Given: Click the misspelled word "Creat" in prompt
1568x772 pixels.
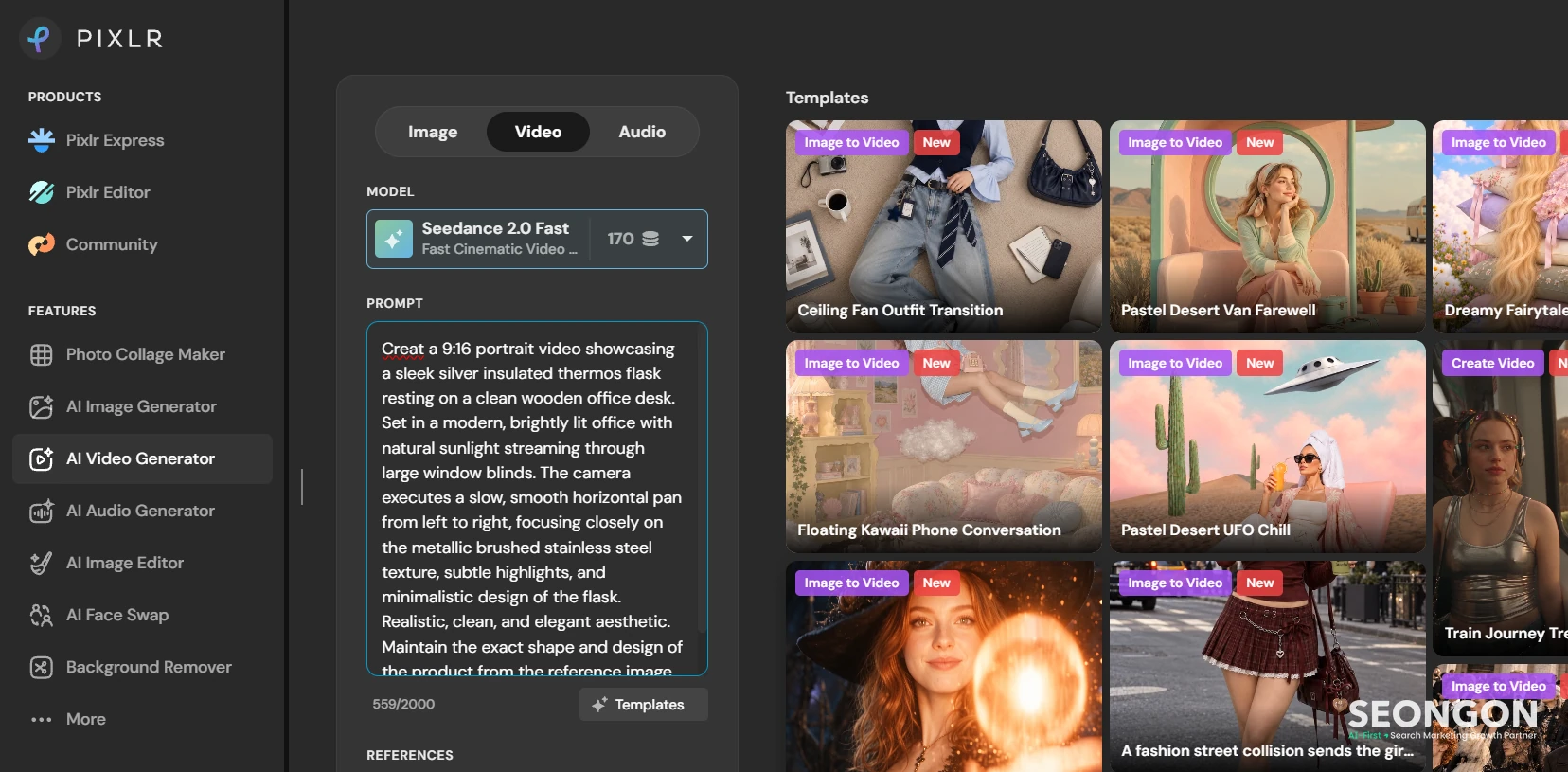Looking at the screenshot, I should (403, 349).
